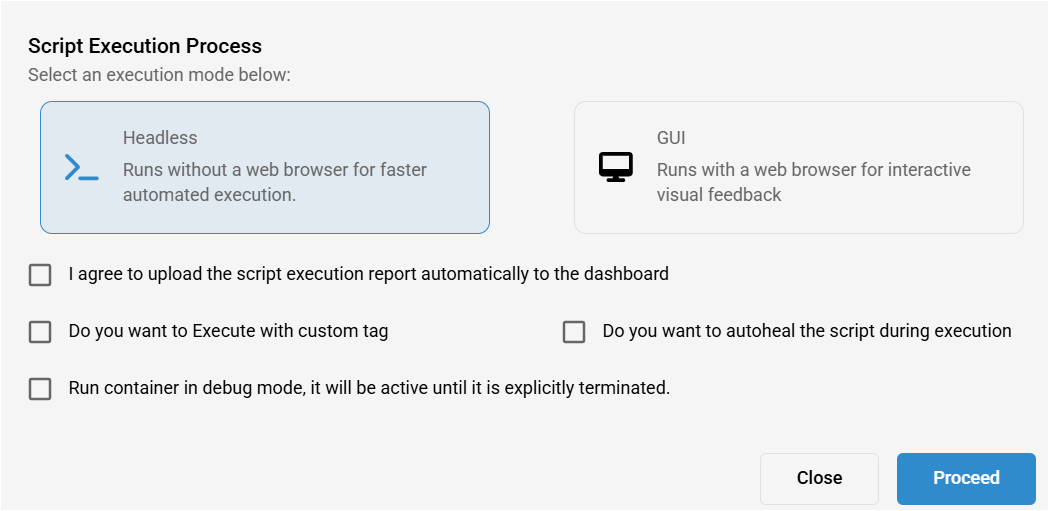The image size is (1049, 511).
Task: Click the "Execute with custom tag" label text
Action: 228,331
